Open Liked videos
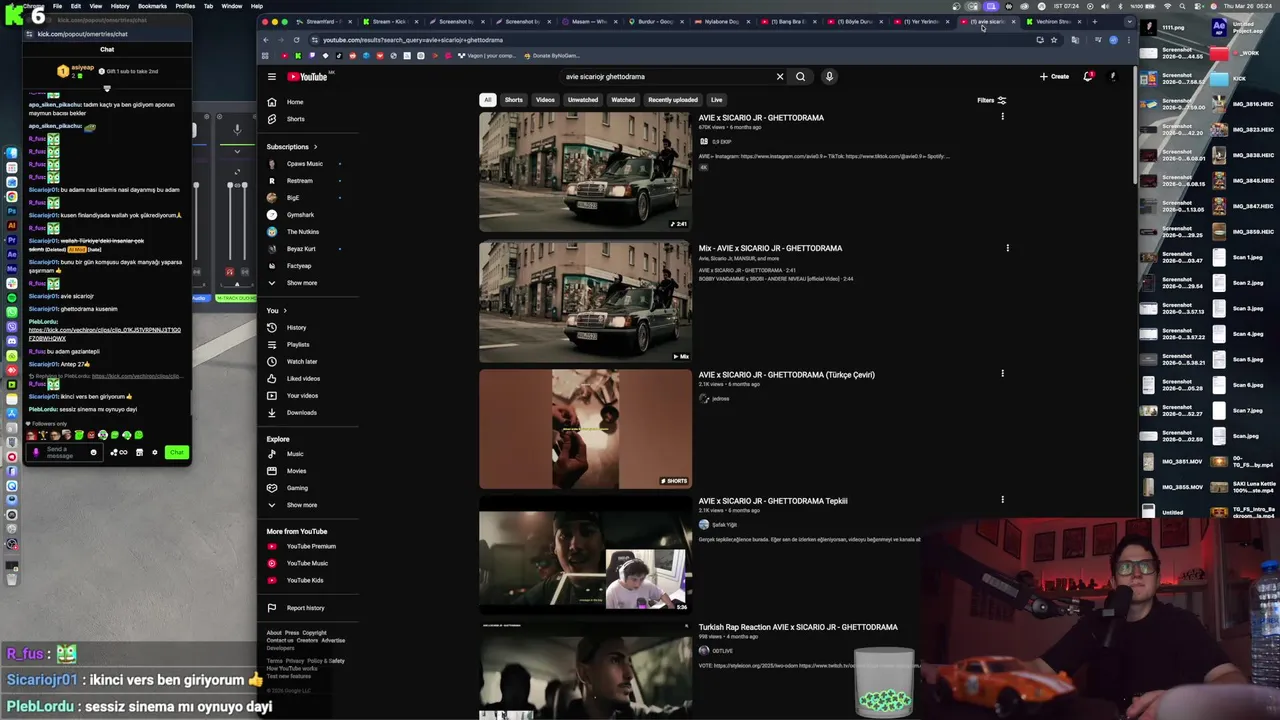 (x=302, y=378)
